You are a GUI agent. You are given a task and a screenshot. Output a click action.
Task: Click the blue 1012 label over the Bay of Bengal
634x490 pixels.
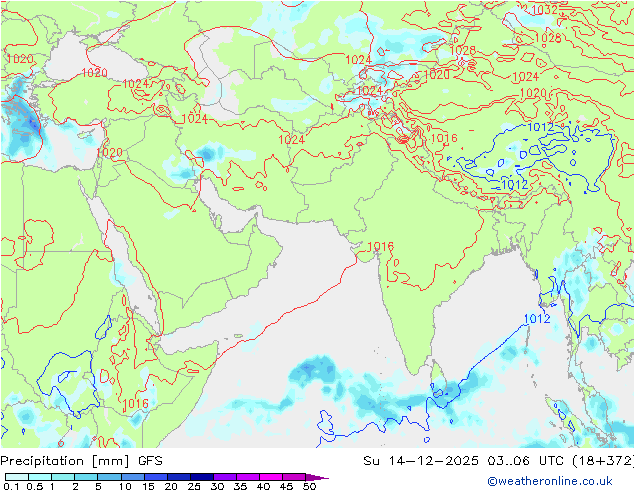[x=537, y=319]
